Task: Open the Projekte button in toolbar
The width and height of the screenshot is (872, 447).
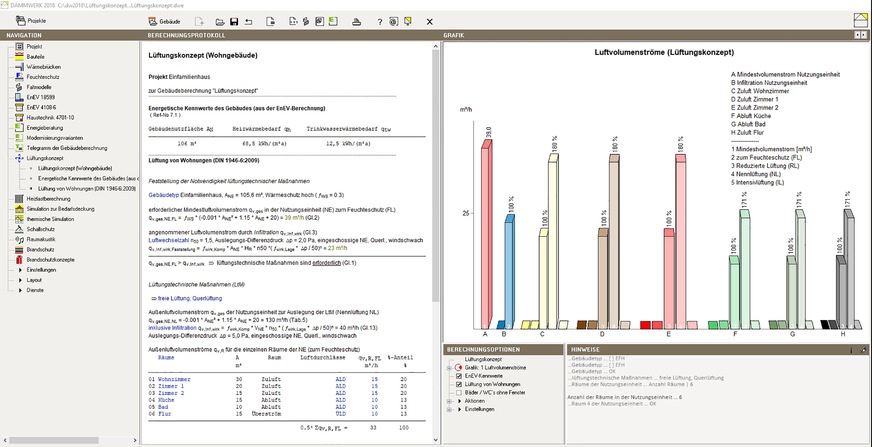Action: pos(31,21)
